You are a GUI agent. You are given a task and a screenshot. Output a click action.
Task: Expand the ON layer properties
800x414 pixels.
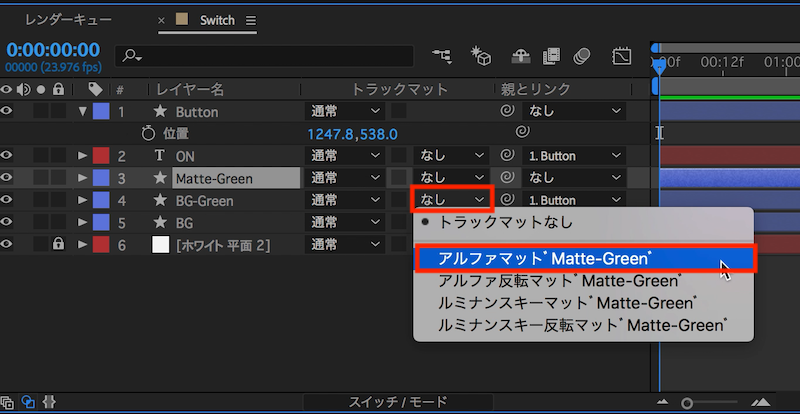(83, 155)
